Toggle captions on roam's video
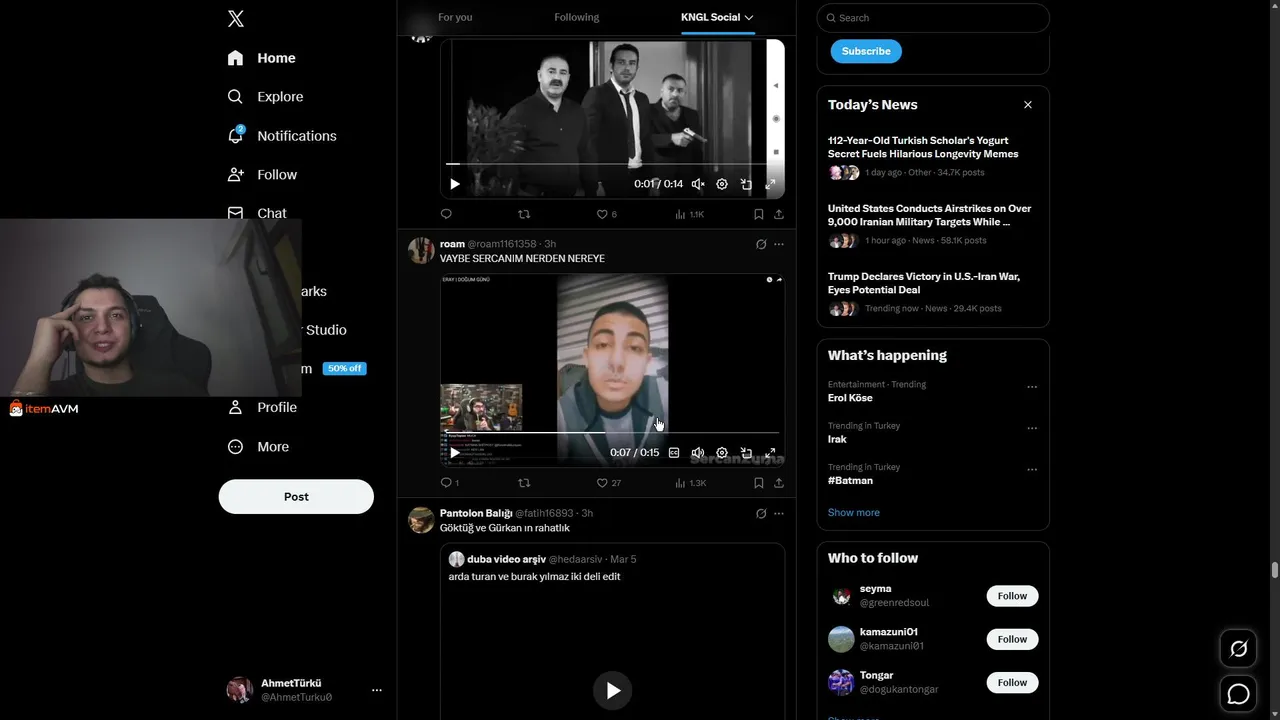This screenshot has width=1280, height=720. pos(674,453)
